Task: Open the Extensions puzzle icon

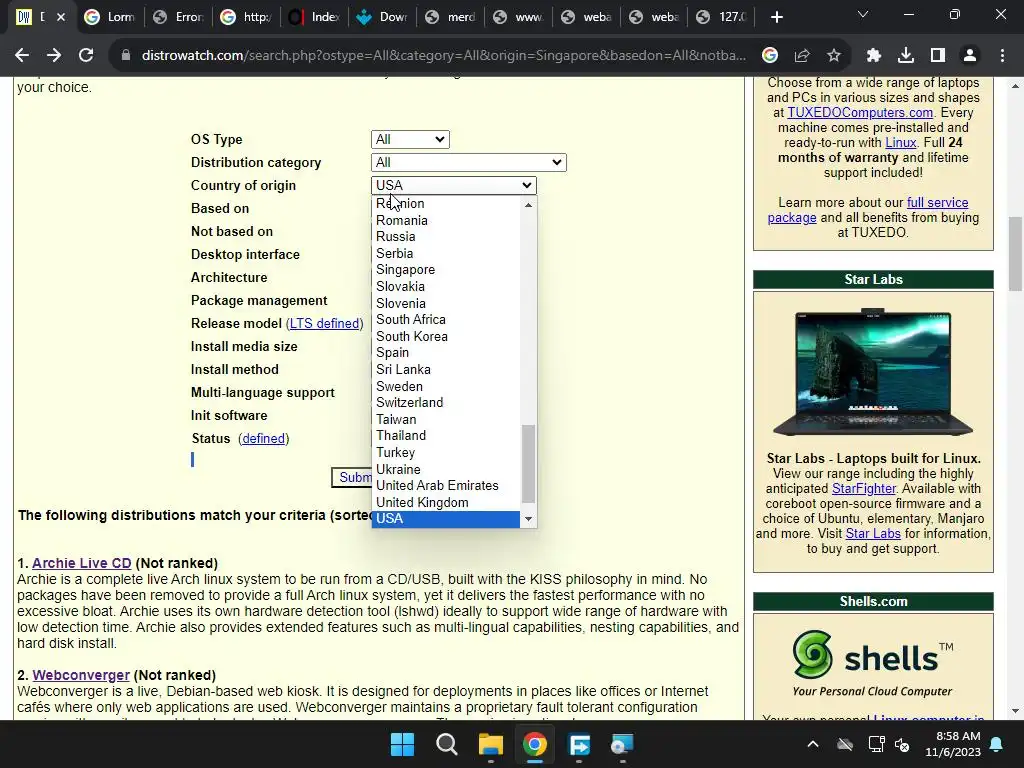Action: coord(874,56)
